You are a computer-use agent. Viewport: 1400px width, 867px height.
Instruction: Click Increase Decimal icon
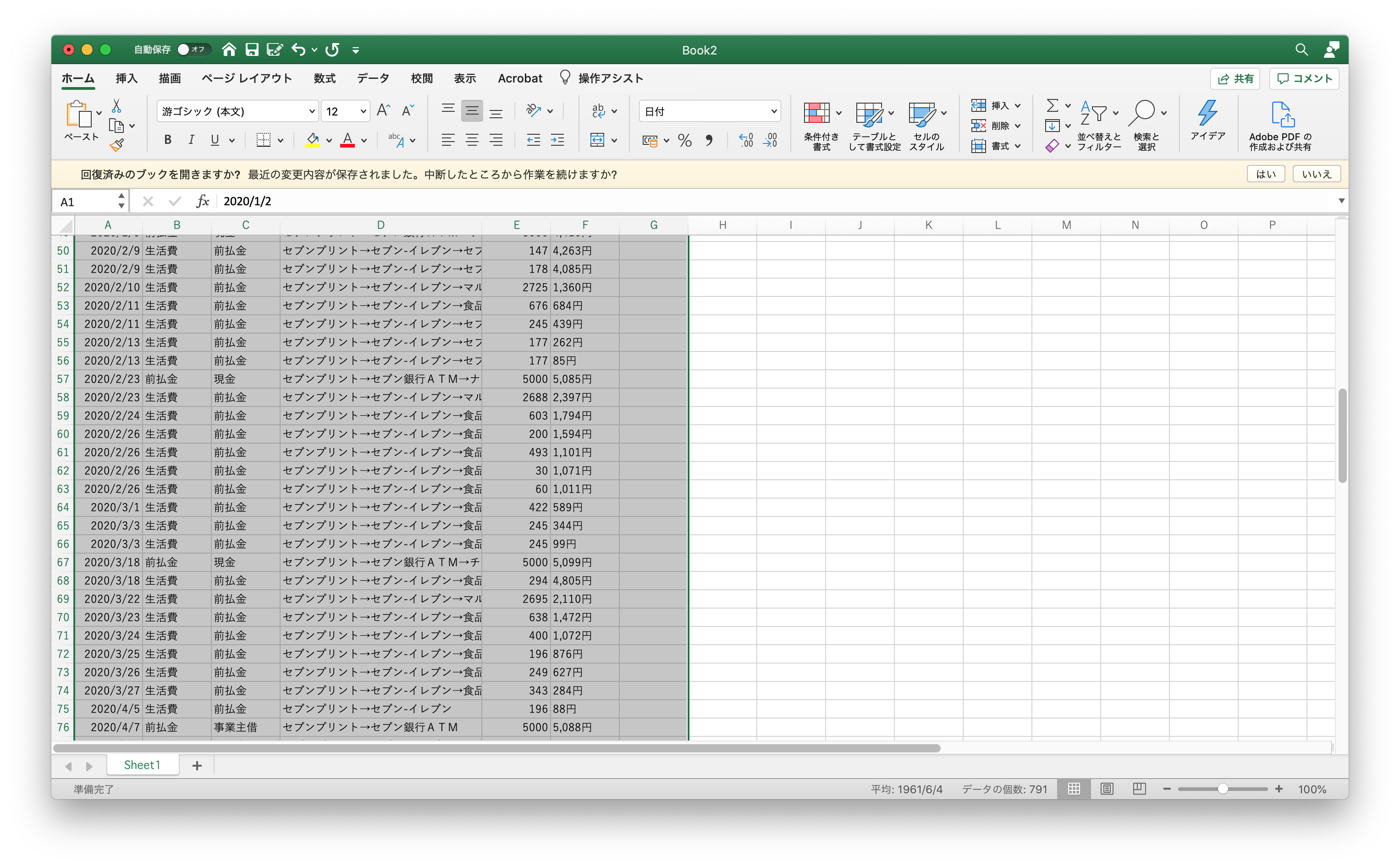tap(746, 141)
